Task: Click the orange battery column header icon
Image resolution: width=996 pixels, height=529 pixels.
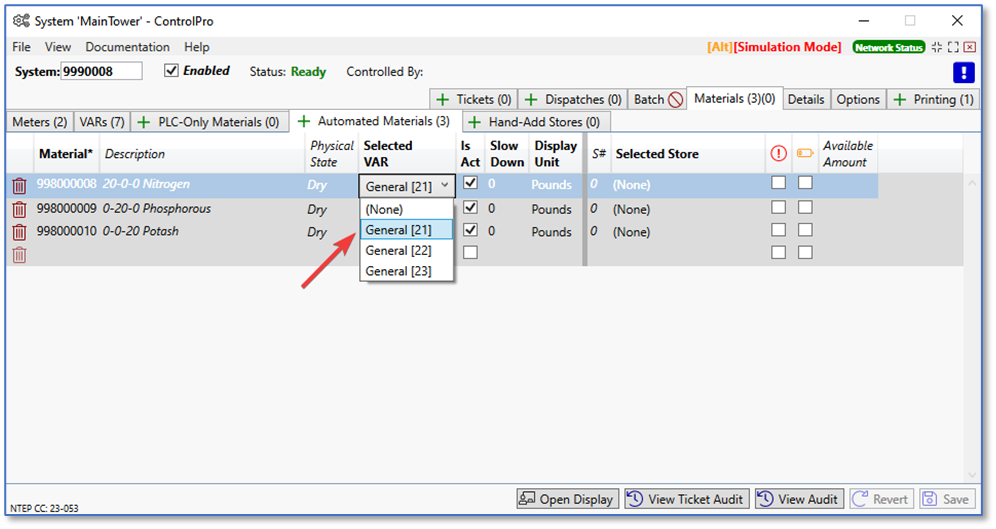Action: 804,154
